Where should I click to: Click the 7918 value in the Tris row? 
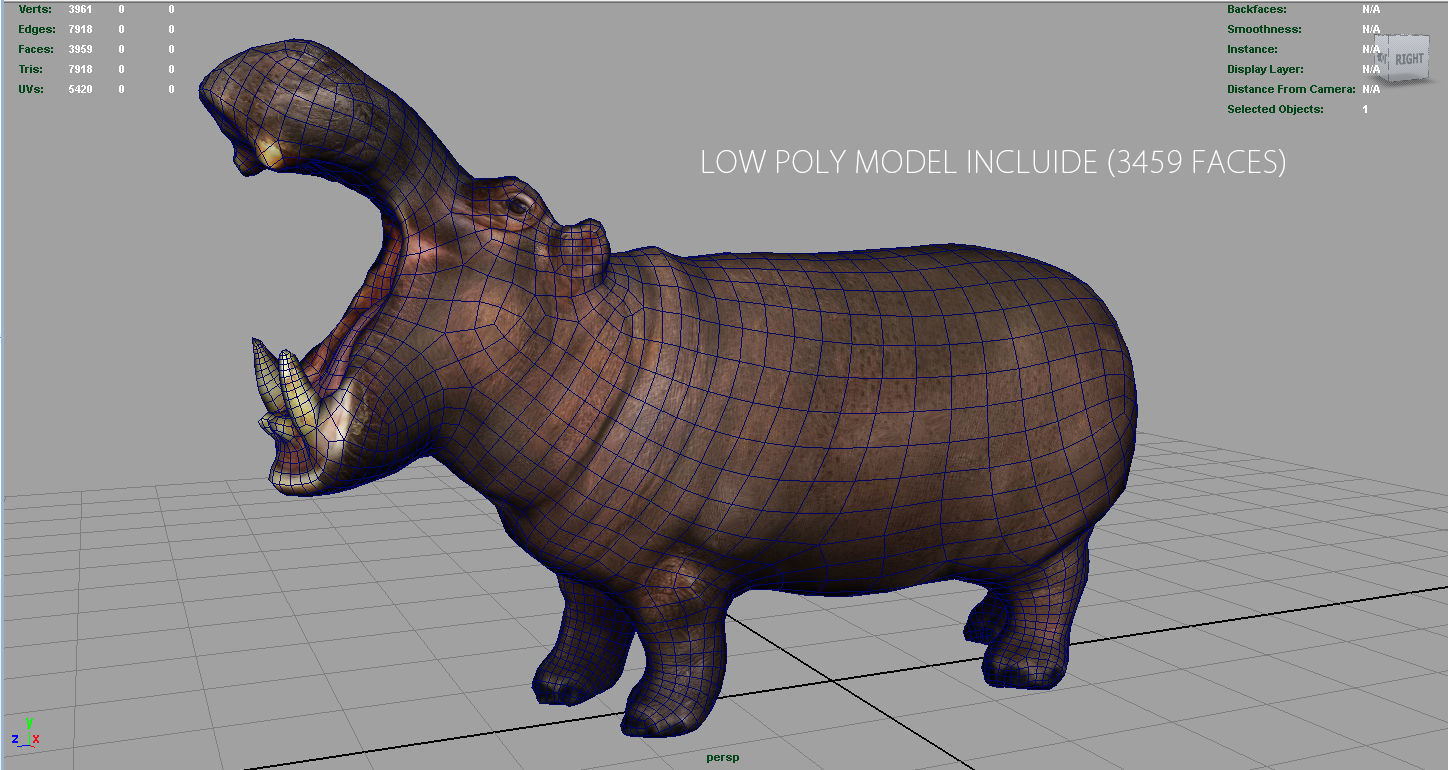pyautogui.click(x=80, y=69)
